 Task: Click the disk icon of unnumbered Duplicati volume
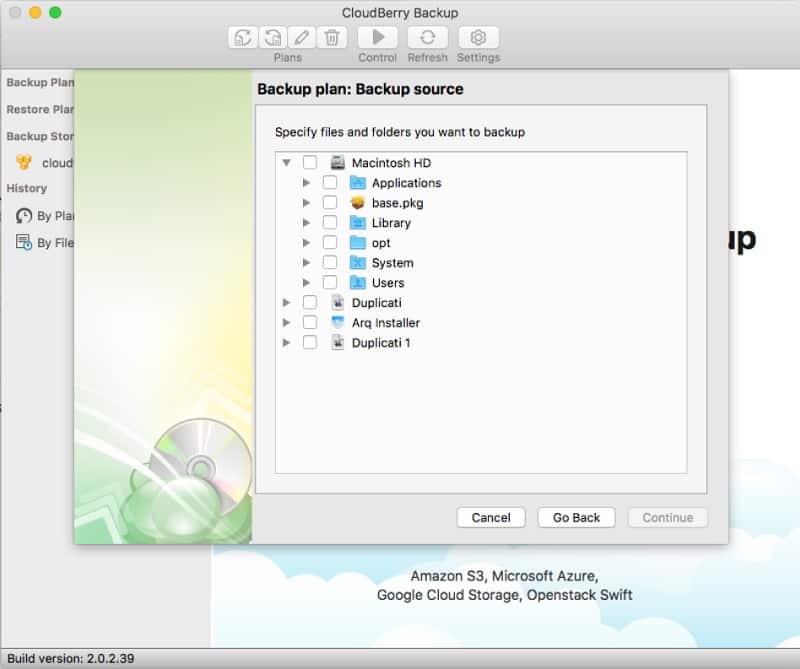(338, 302)
